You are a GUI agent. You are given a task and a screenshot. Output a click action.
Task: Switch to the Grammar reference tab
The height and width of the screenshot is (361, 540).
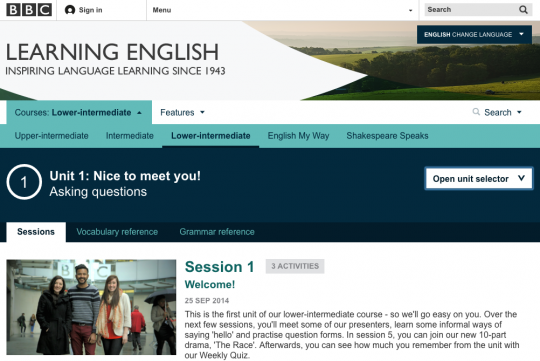(217, 232)
